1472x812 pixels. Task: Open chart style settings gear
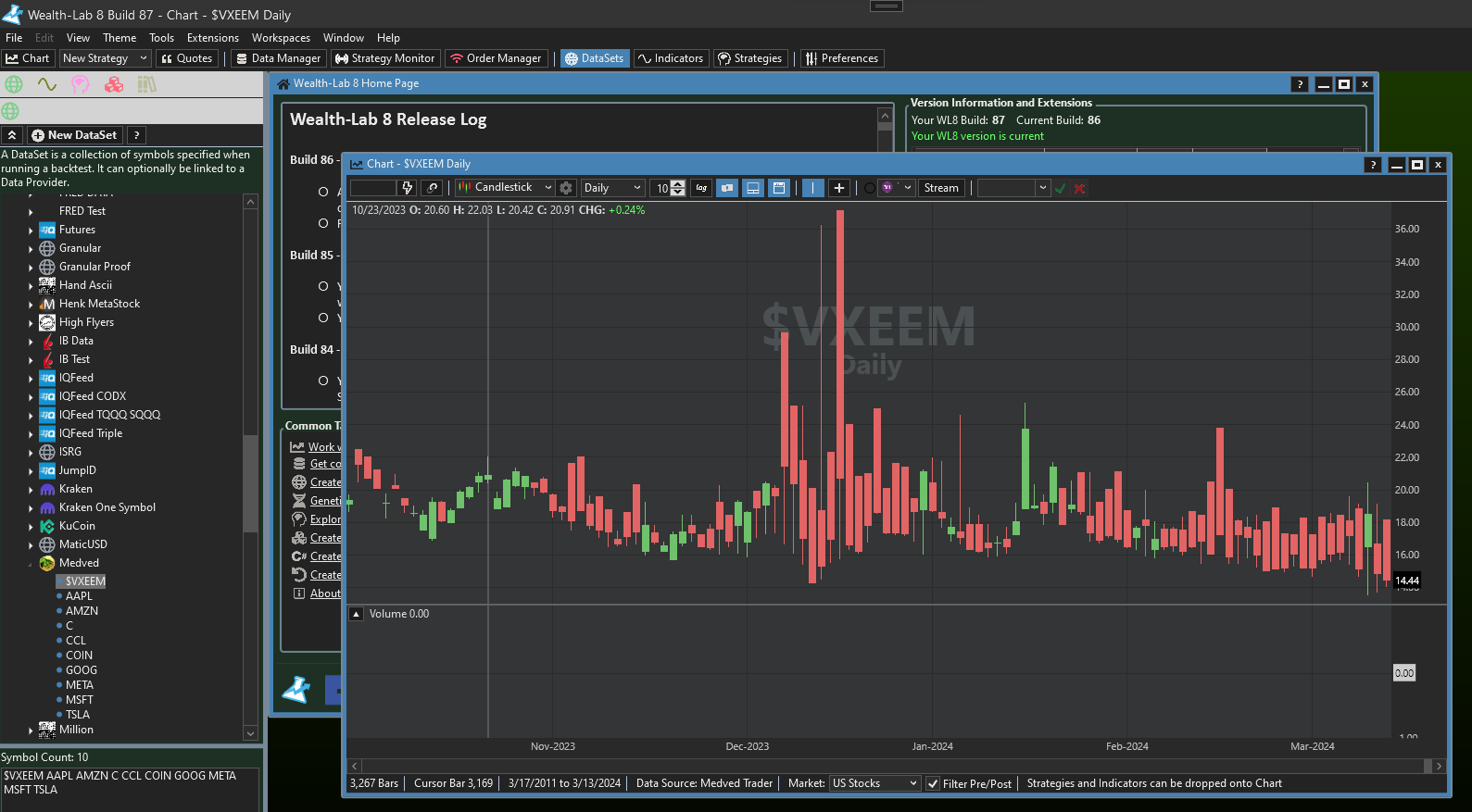566,188
